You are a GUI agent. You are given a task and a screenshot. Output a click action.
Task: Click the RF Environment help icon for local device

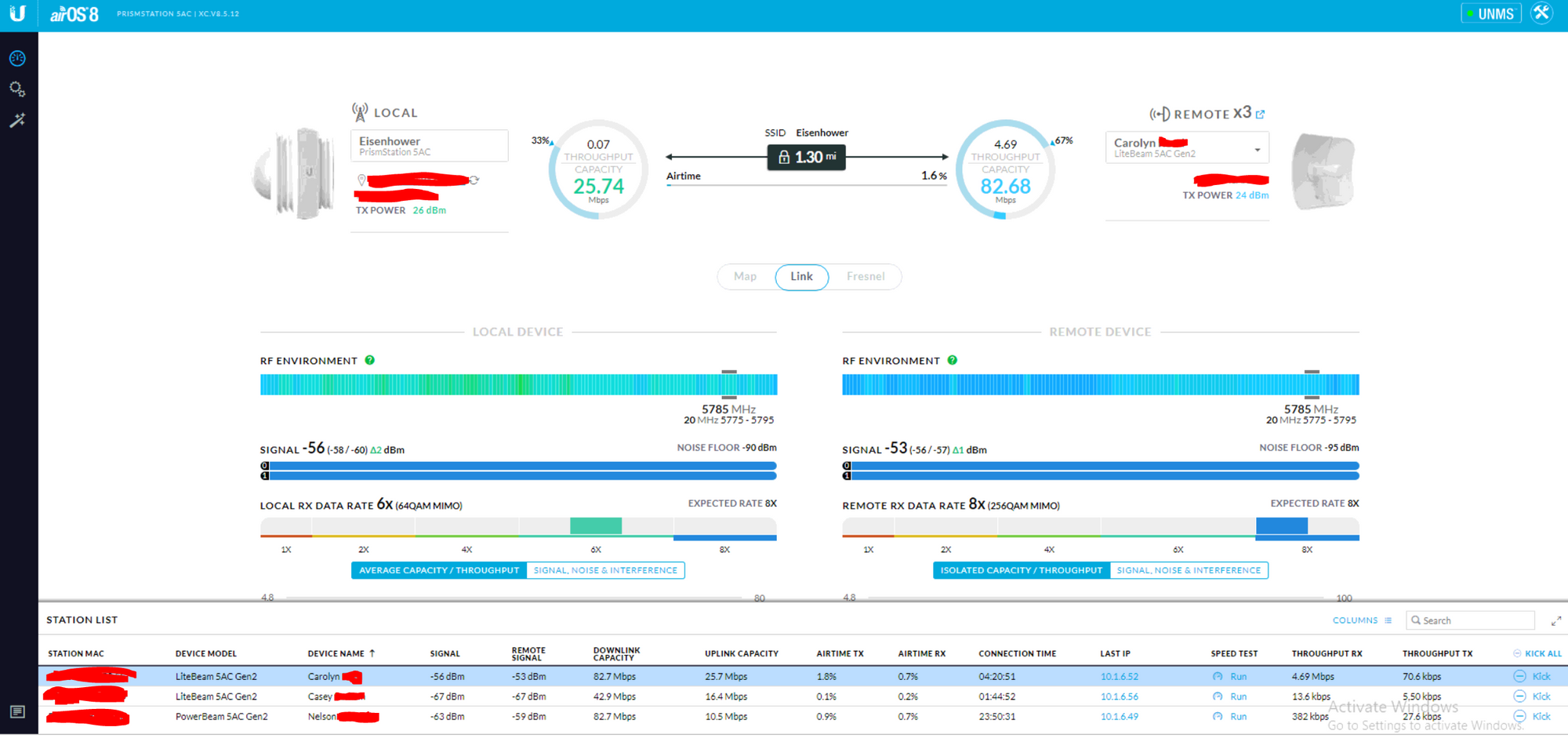click(370, 361)
